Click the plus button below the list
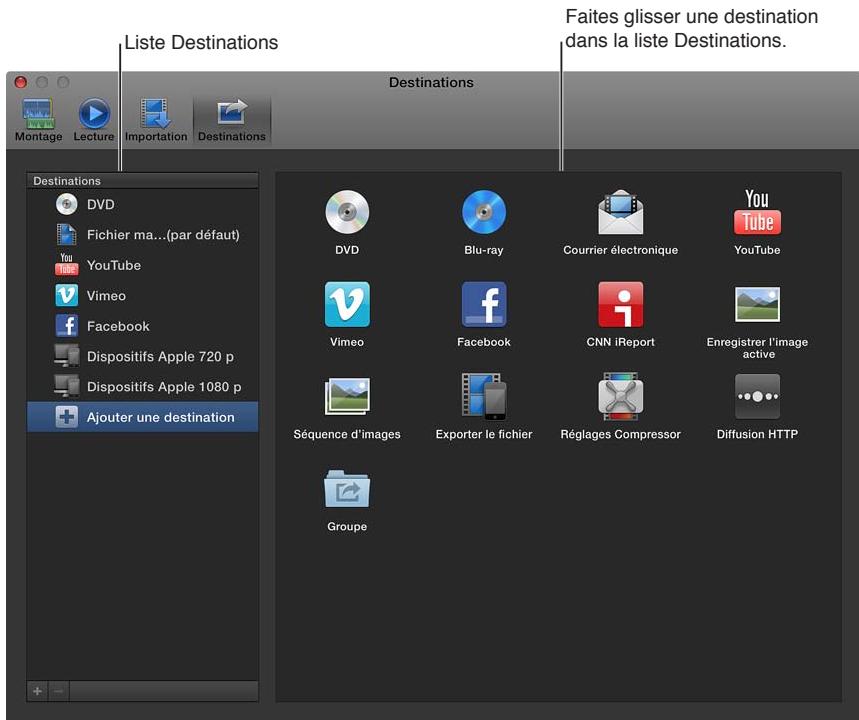This screenshot has width=859, height=720. pyautogui.click(x=37, y=691)
